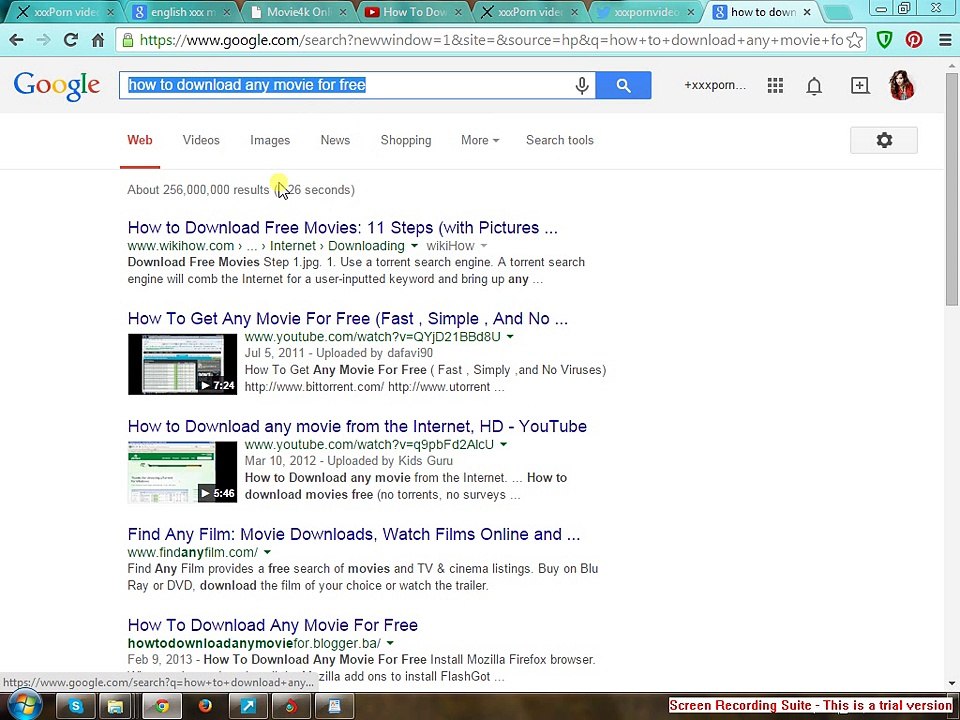Image resolution: width=960 pixels, height=720 pixels.
Task: Expand the More search categories dropdown
Action: [x=480, y=140]
